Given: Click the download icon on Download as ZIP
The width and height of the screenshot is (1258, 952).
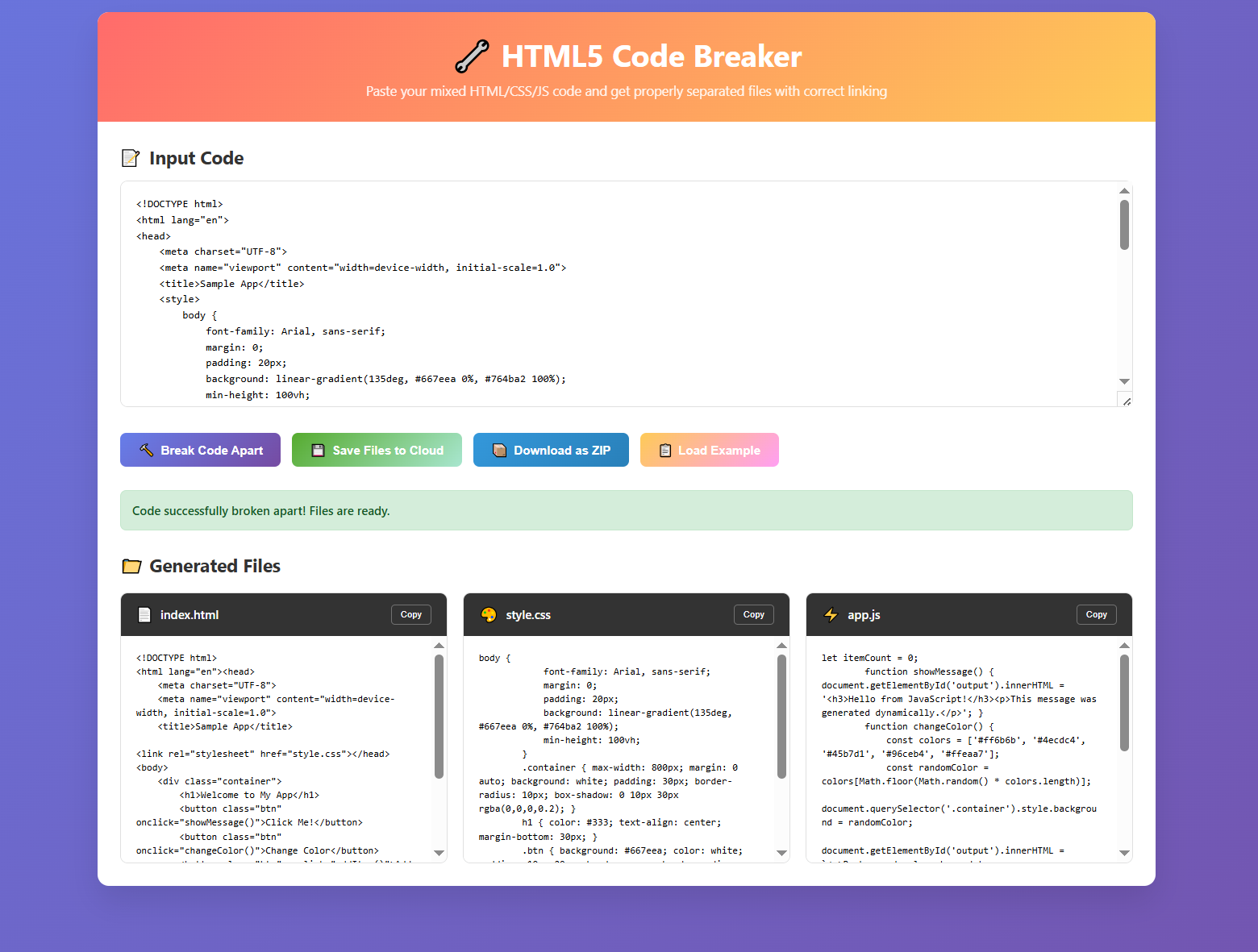Looking at the screenshot, I should 498,450.
